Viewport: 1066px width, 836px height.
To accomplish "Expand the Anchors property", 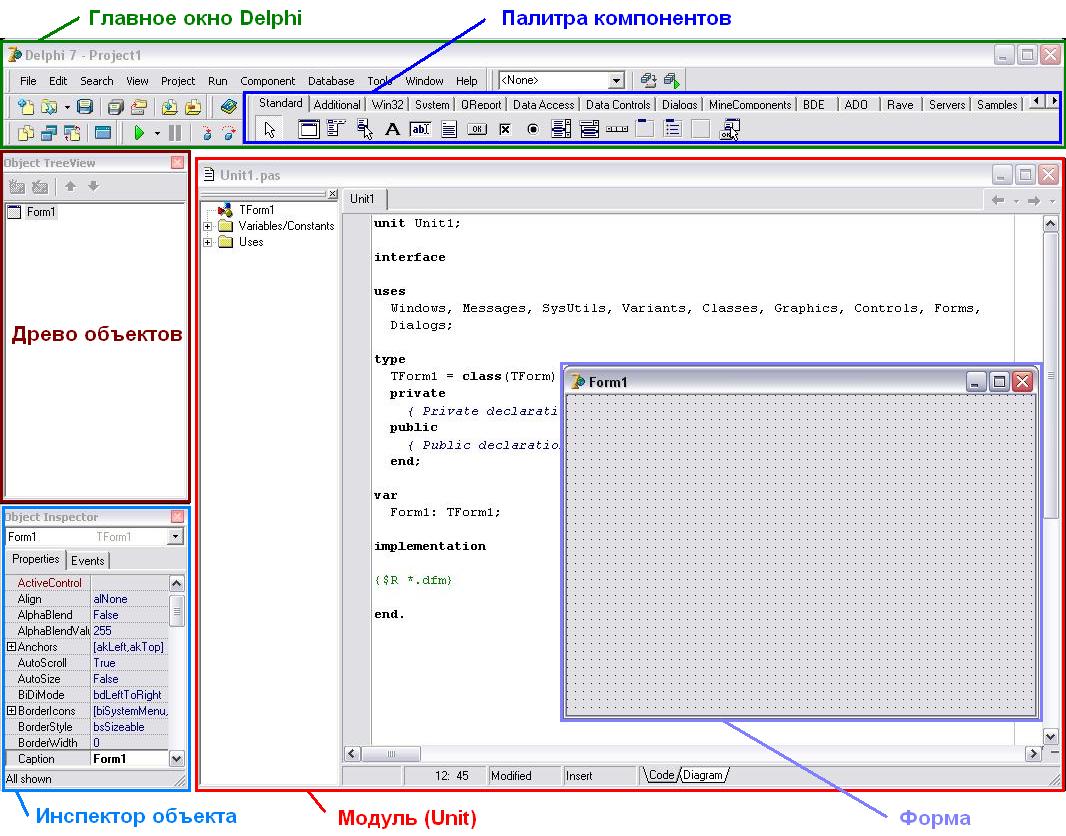I will pos(12,647).
